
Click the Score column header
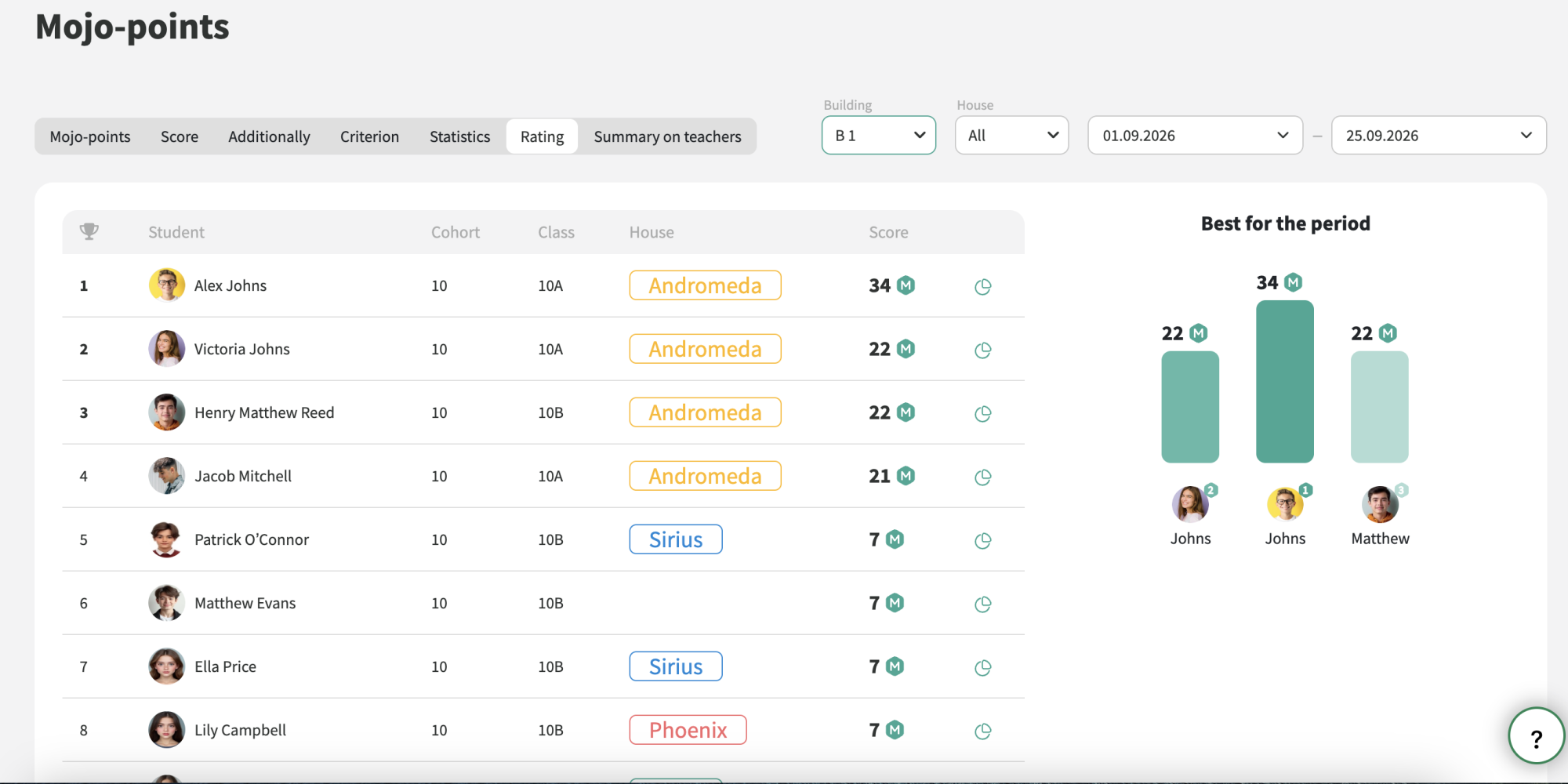coord(888,232)
